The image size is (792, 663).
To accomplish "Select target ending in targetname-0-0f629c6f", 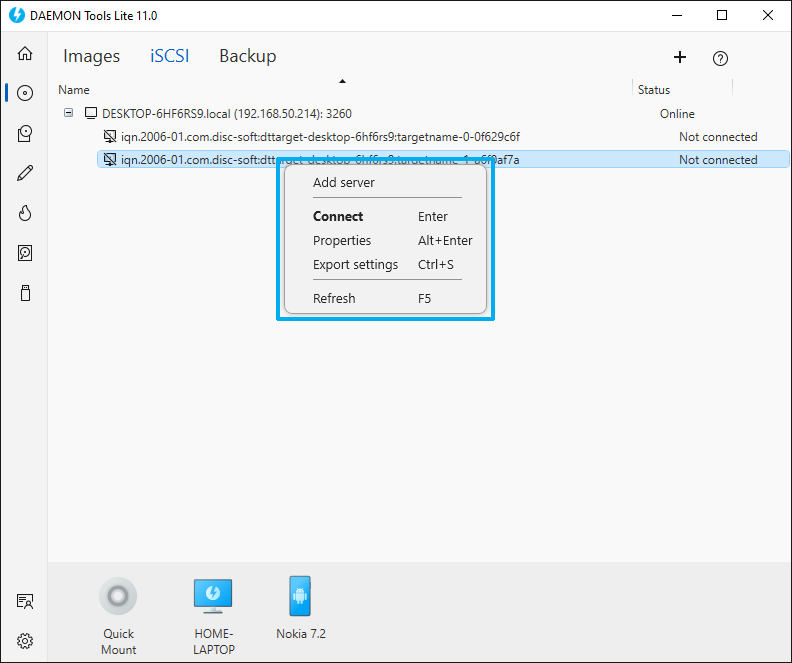I will coord(320,136).
